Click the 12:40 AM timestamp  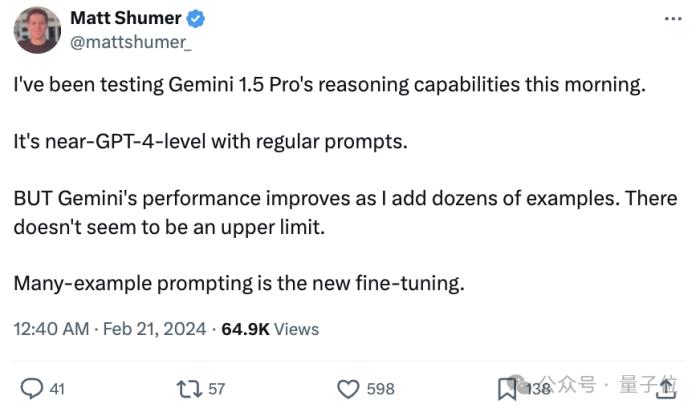[x=51, y=329]
